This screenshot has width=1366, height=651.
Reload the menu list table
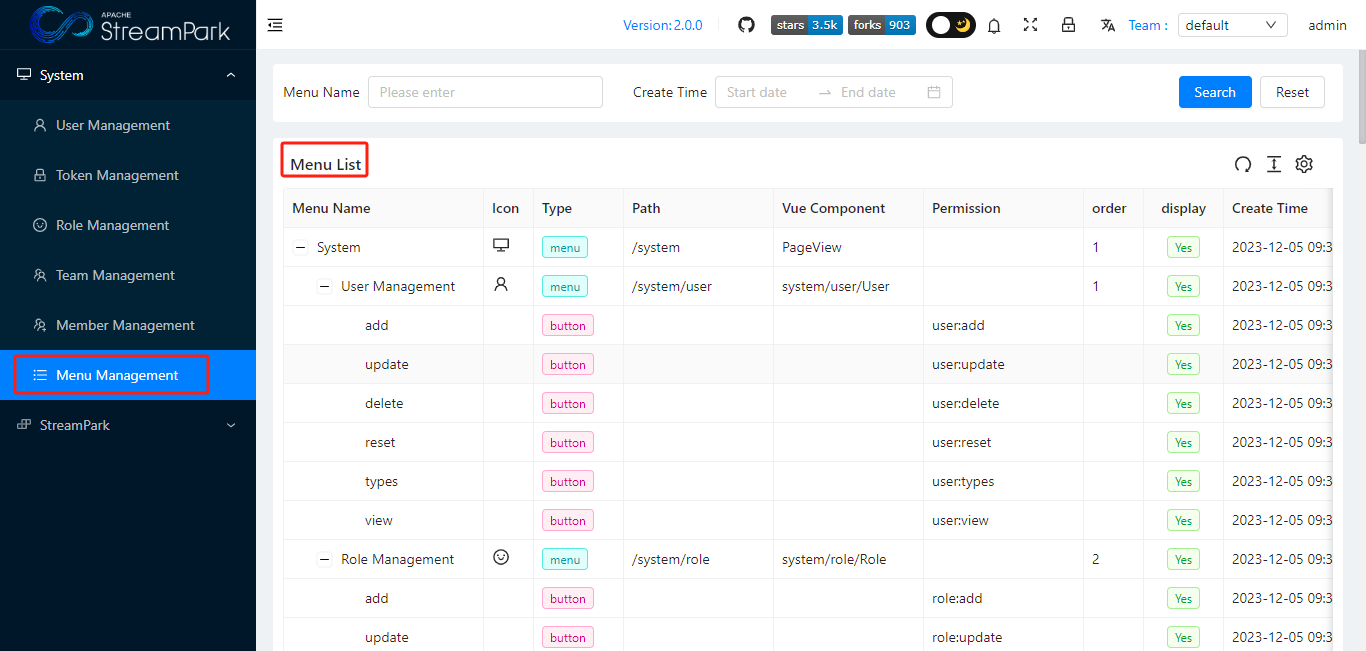pyautogui.click(x=1243, y=164)
